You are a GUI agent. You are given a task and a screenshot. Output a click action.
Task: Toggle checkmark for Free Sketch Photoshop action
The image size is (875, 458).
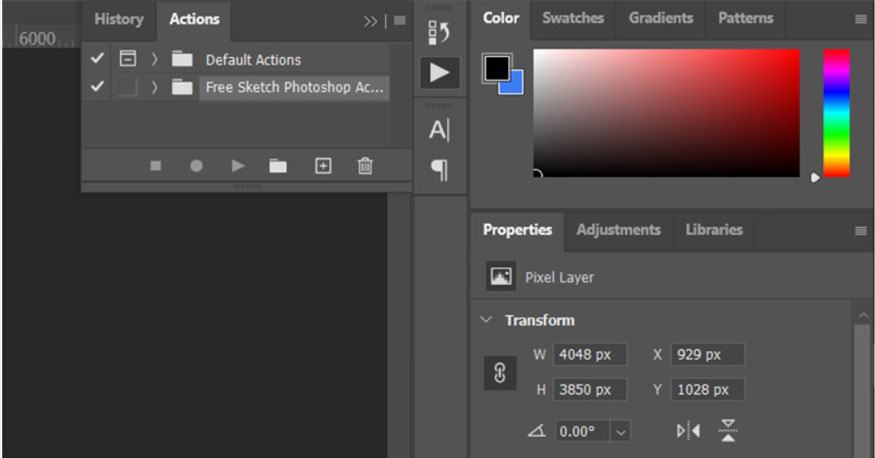pos(97,87)
